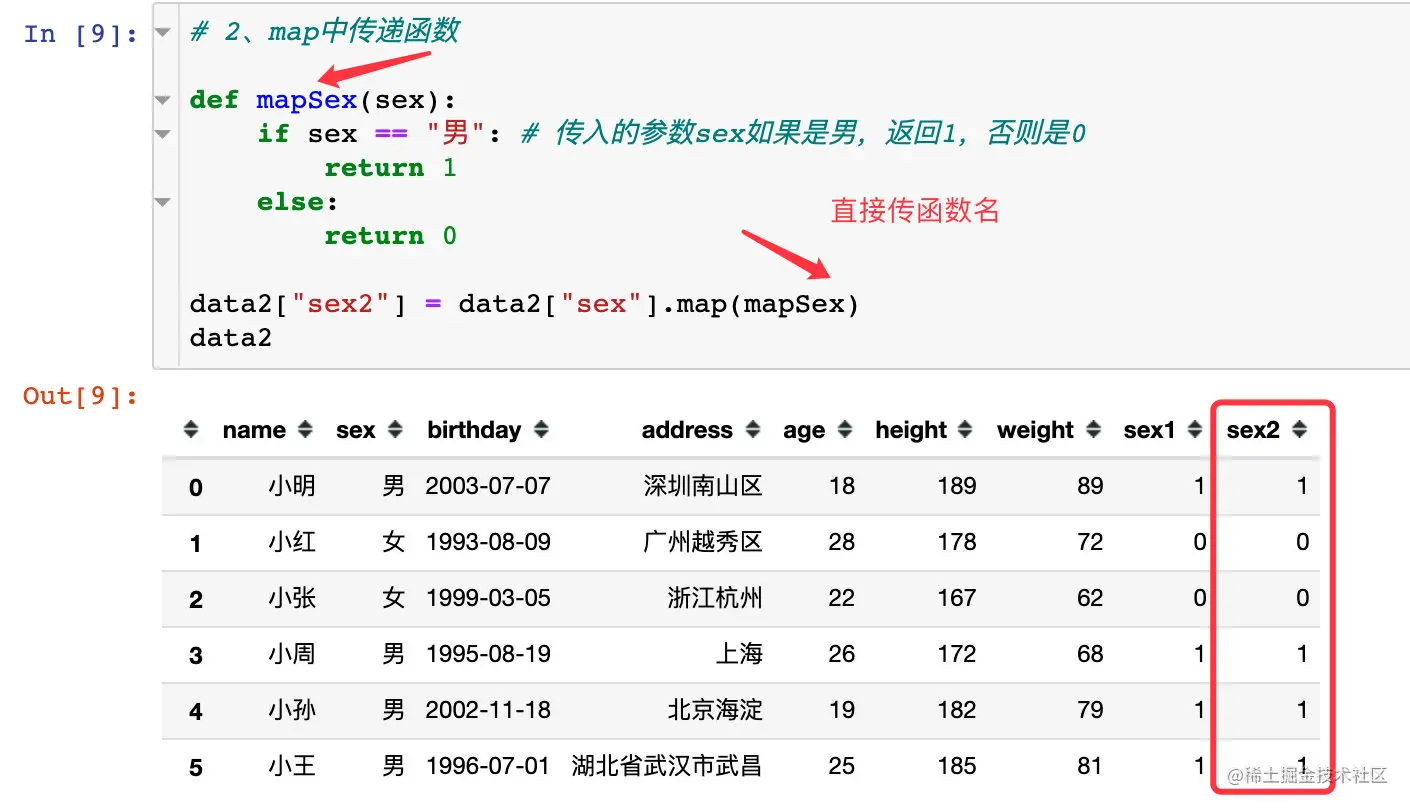Image resolution: width=1410 pixels, height=808 pixels.
Task: Select the age value 19
Action: [x=842, y=710]
